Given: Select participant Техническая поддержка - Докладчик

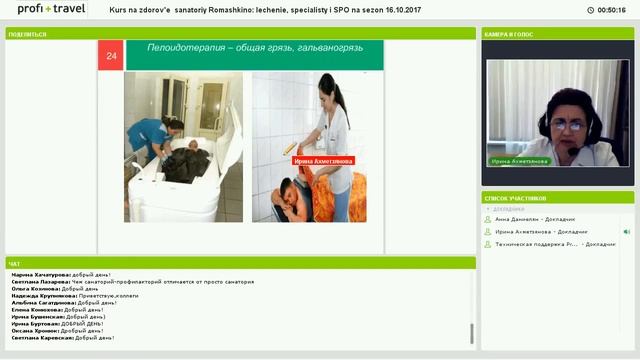Looking at the screenshot, I should click(x=555, y=244).
